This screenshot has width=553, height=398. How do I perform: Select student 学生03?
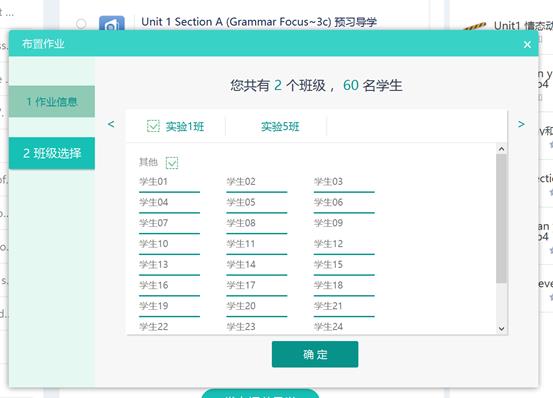(x=328, y=182)
